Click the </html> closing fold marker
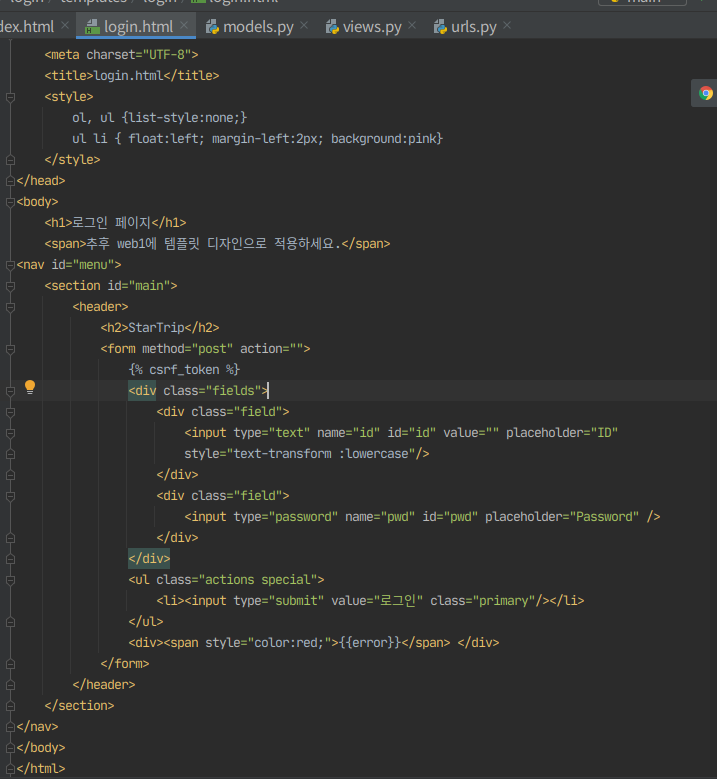Image resolution: width=717 pixels, height=779 pixels. point(10,769)
